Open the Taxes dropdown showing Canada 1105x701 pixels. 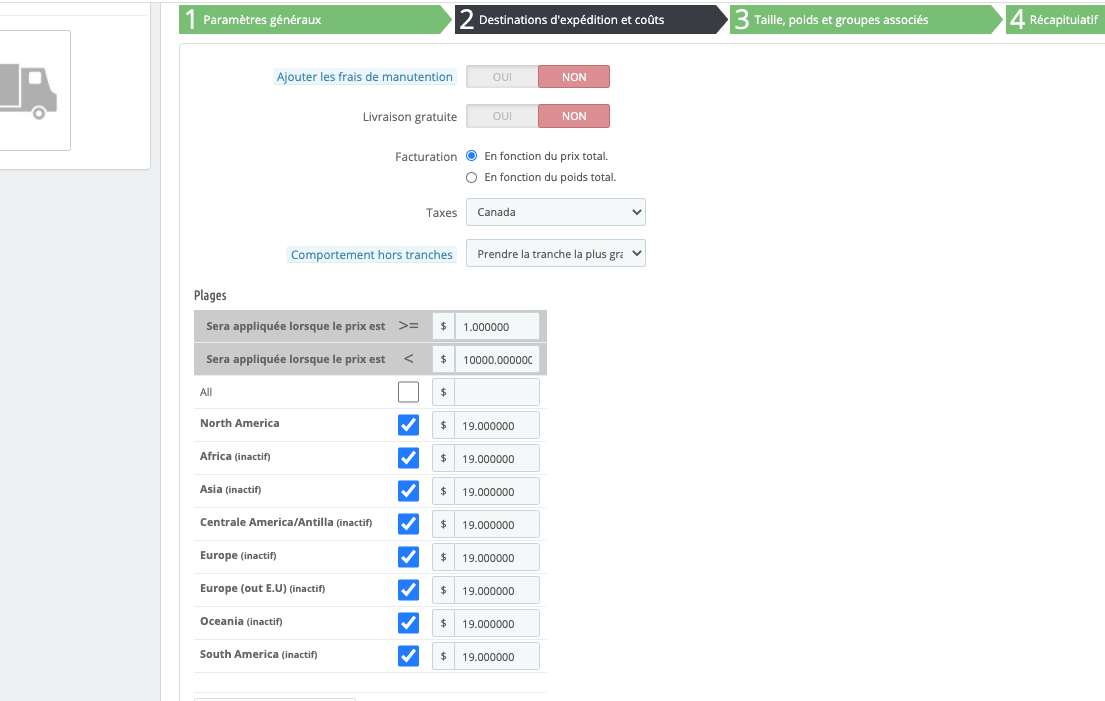click(556, 212)
